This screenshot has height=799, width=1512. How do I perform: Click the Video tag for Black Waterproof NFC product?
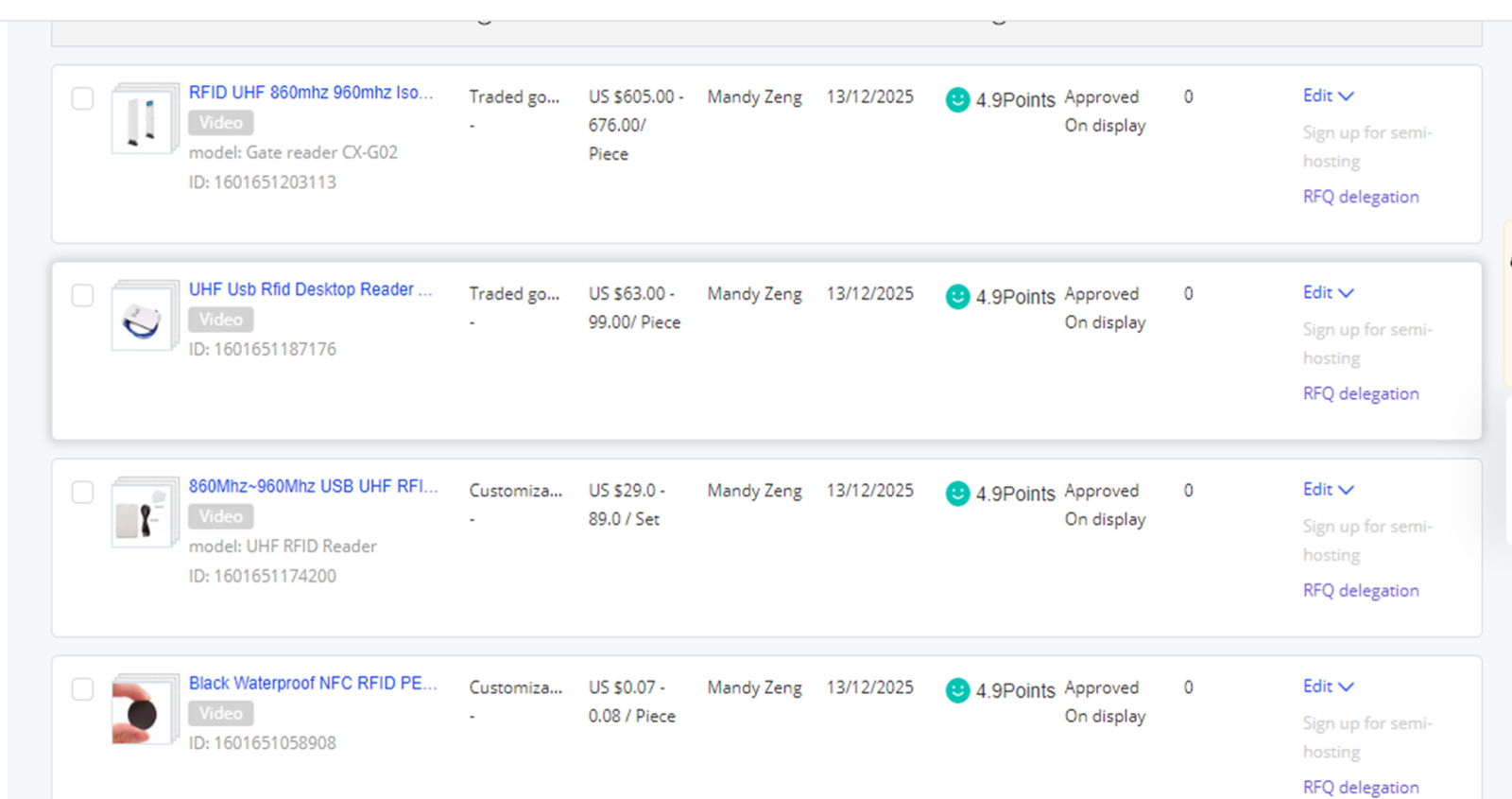tap(220, 713)
